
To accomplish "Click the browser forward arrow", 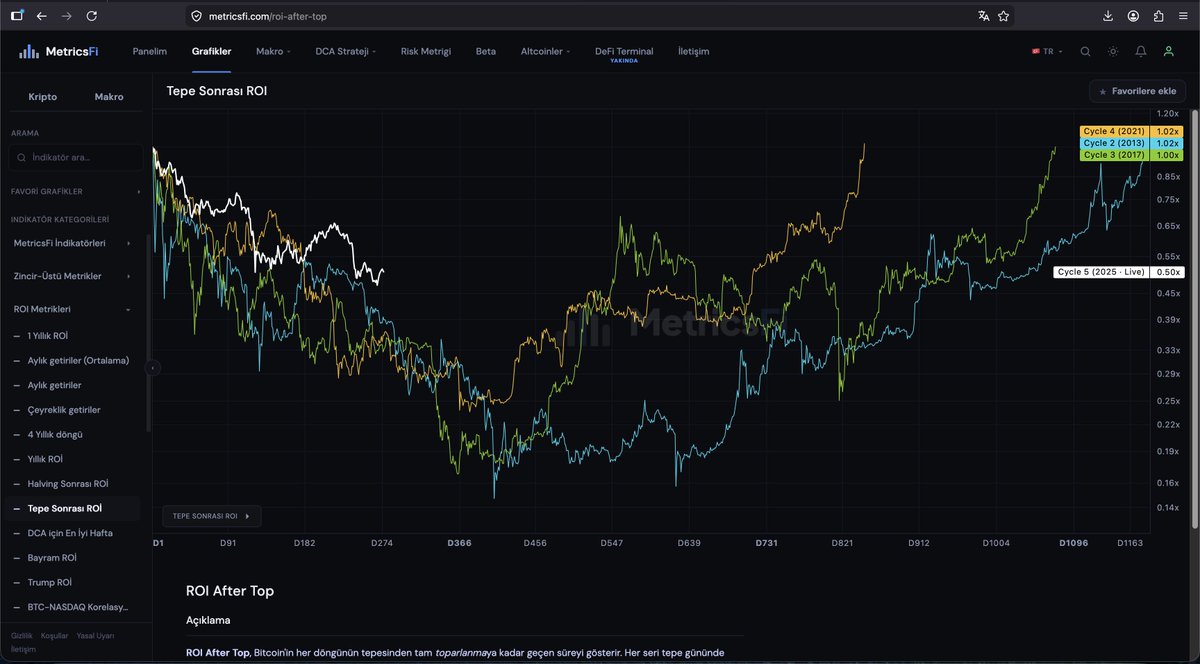I will point(66,16).
